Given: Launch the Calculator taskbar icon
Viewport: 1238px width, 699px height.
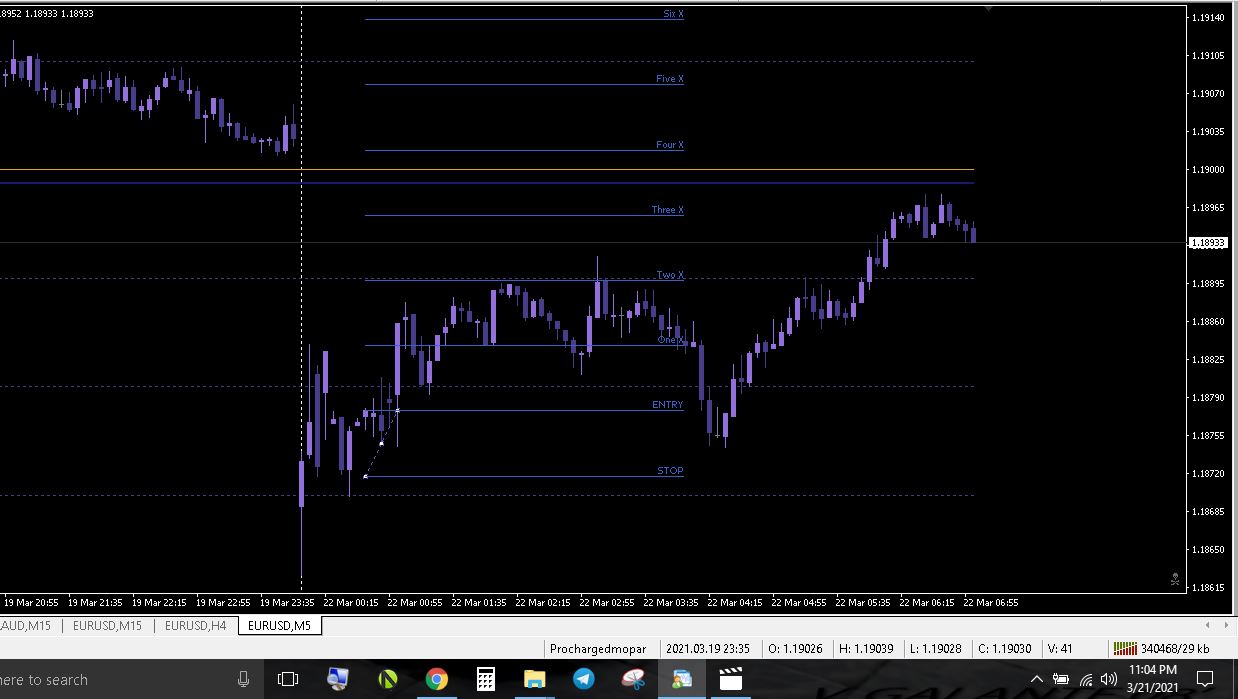Looking at the screenshot, I should pyautogui.click(x=485, y=680).
